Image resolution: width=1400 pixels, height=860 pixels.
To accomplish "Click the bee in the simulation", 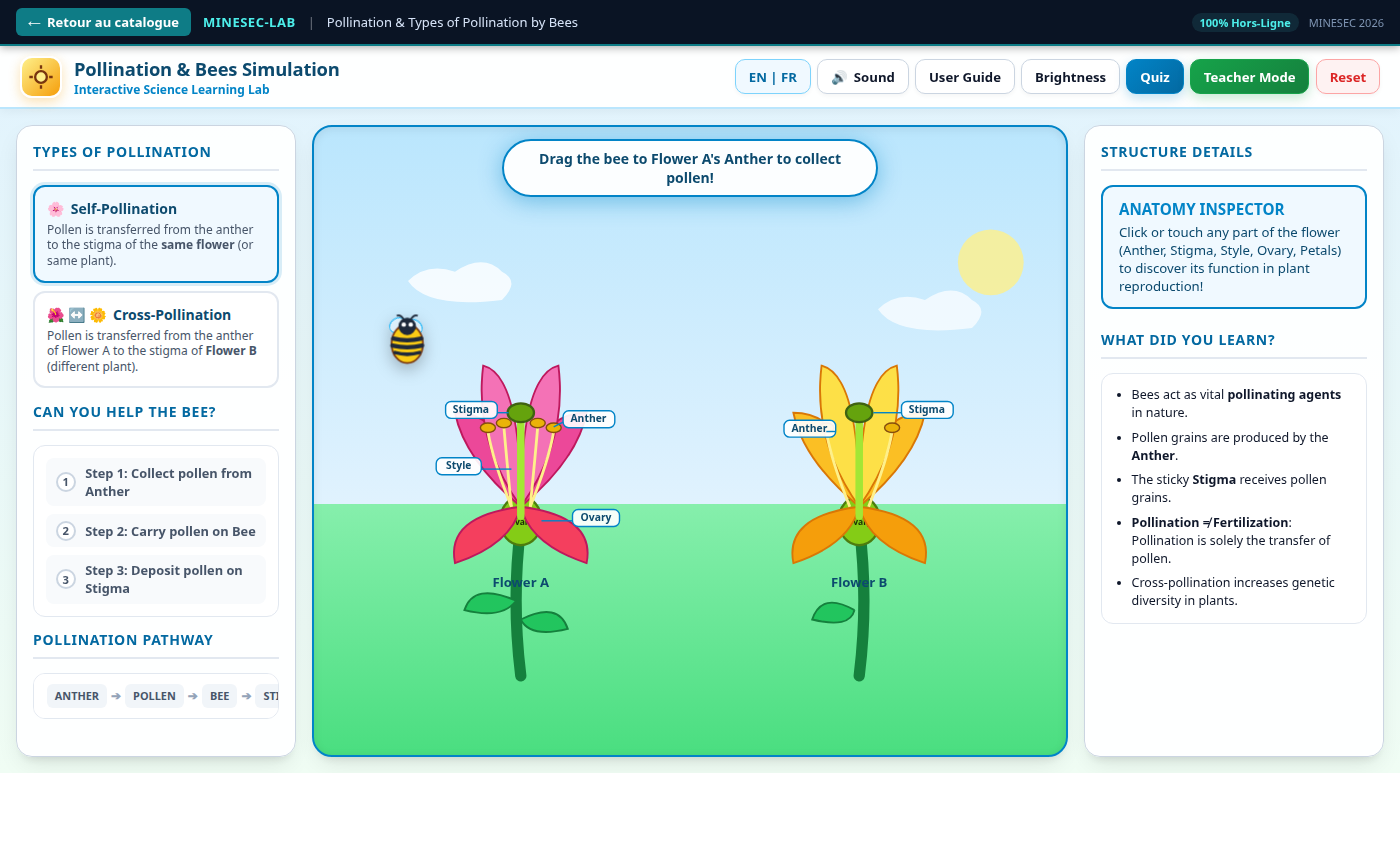I will 406,339.
